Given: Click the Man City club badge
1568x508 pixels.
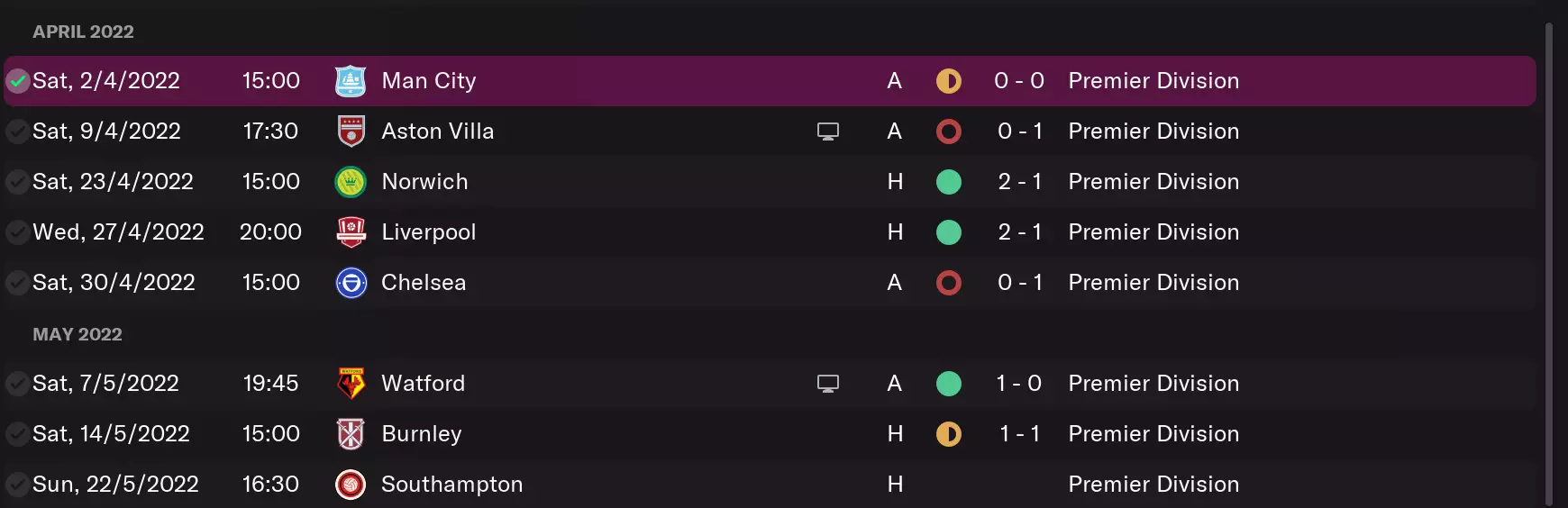Looking at the screenshot, I should pos(351,81).
